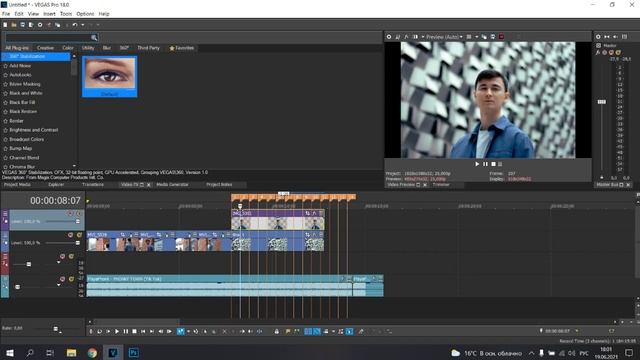Open Chrome from the Windows taskbar
640x360 pixels.
click(x=92, y=353)
